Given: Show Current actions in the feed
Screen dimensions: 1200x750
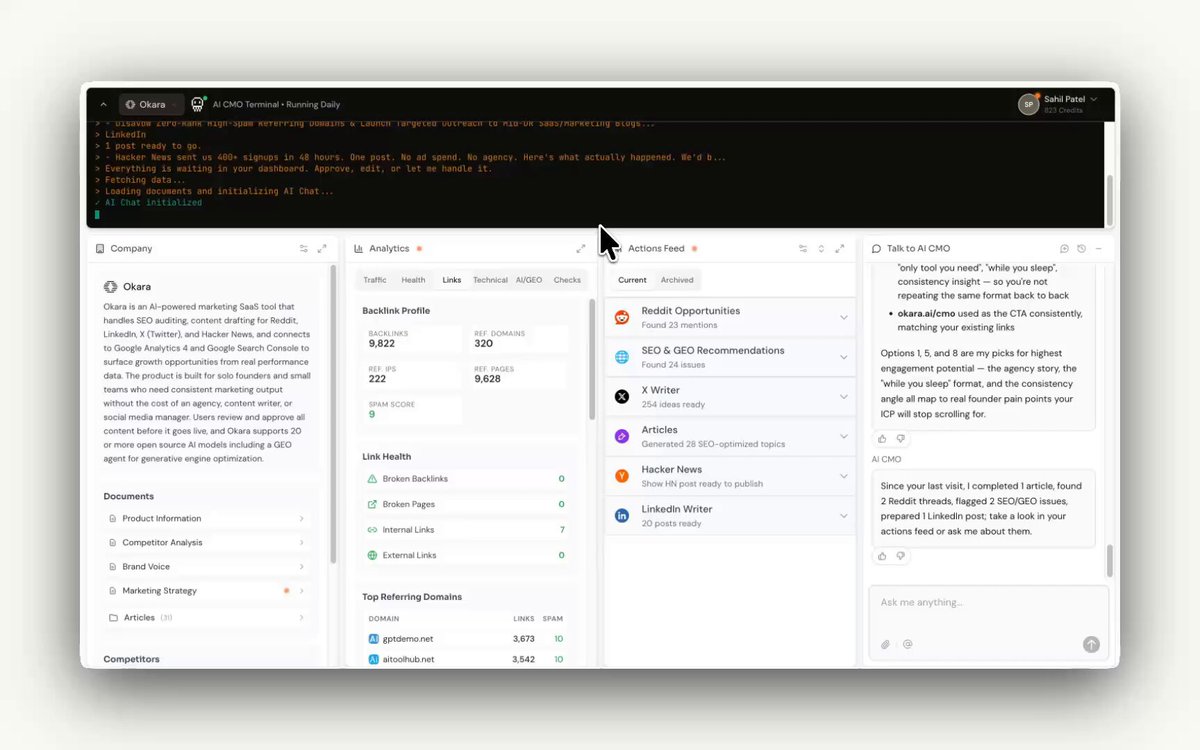Looking at the screenshot, I should pos(632,280).
